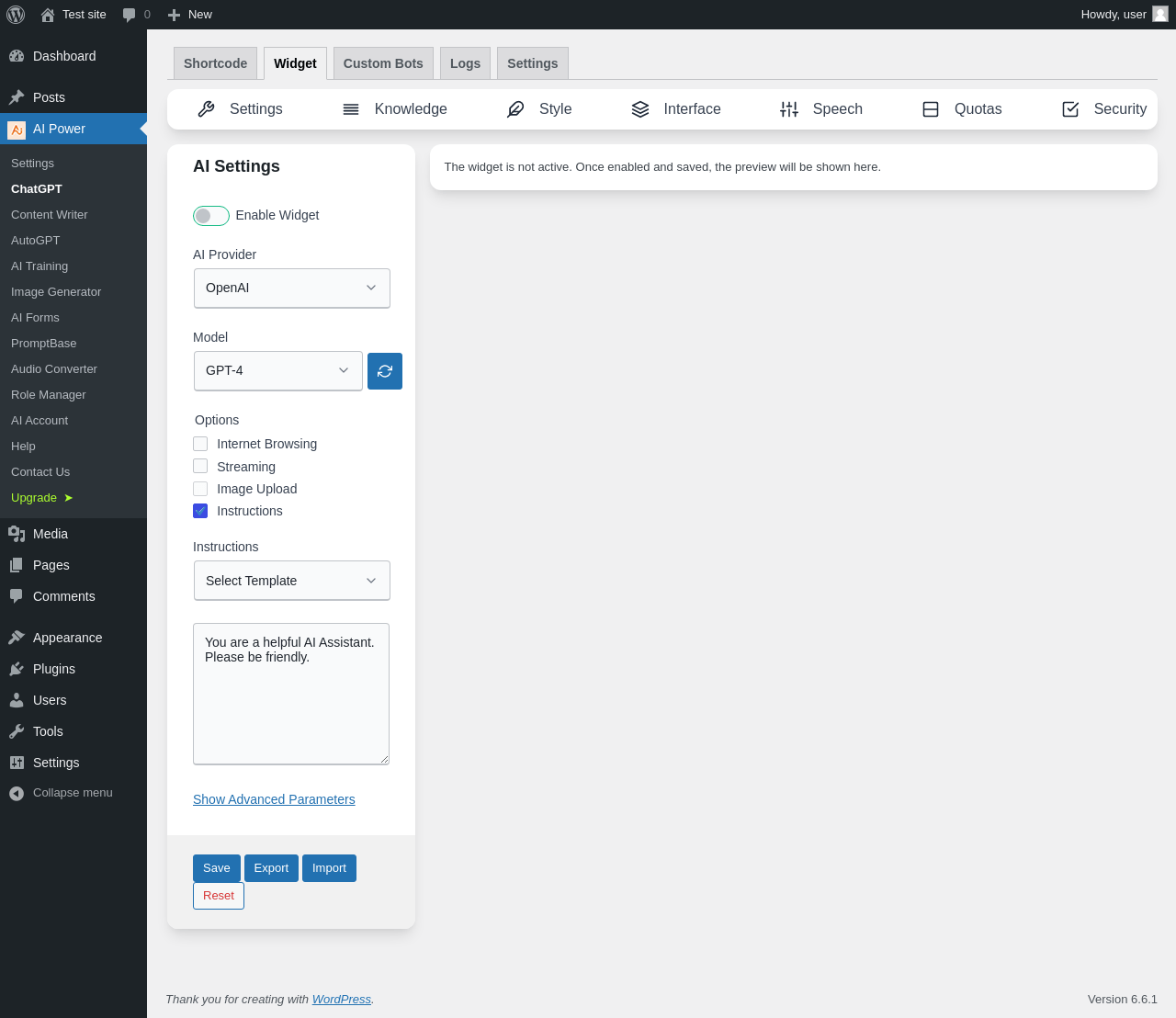This screenshot has width=1176, height=1018.
Task: Open the AI Provider dropdown
Action: tap(292, 288)
